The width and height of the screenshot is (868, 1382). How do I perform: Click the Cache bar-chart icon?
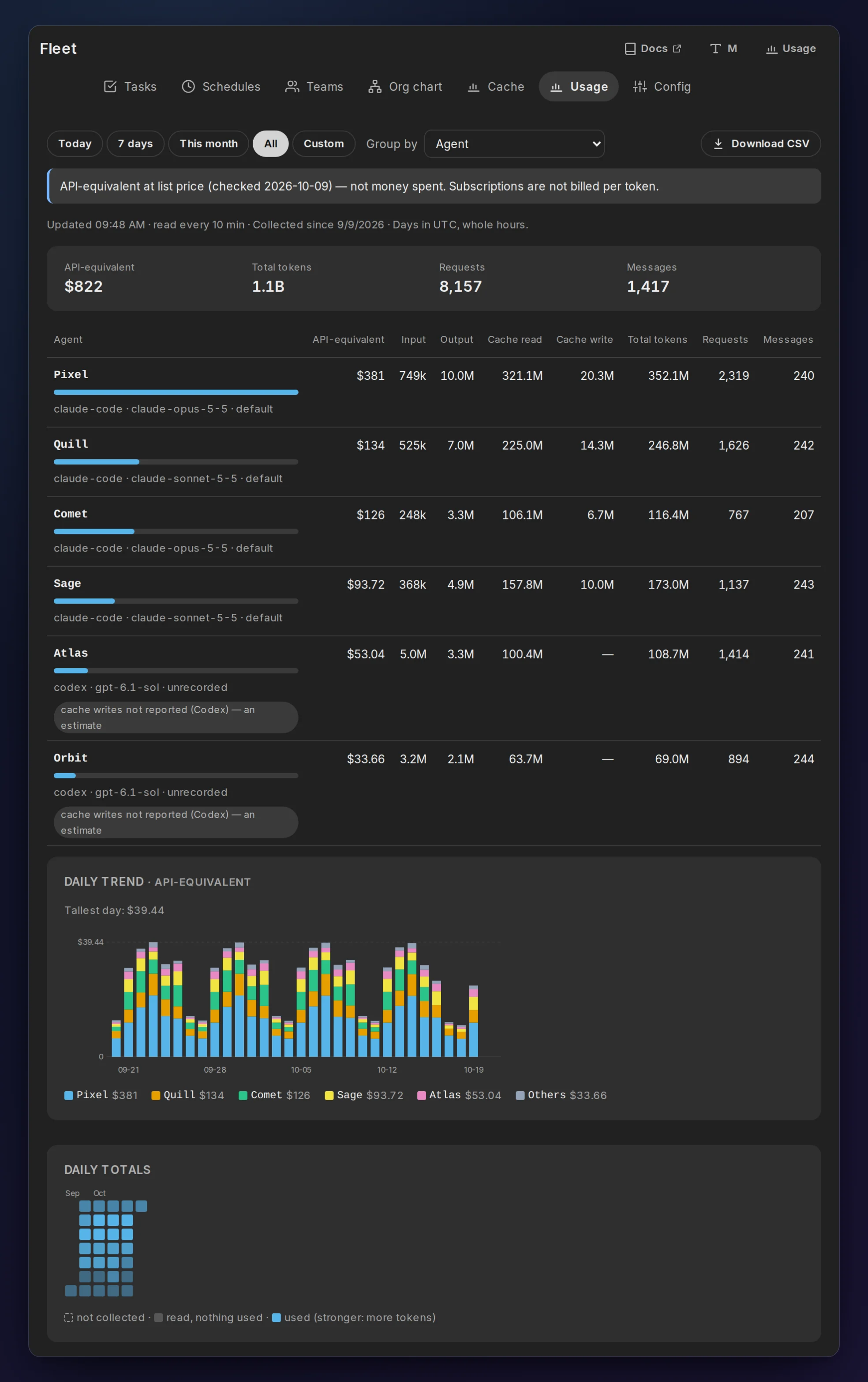coord(473,86)
